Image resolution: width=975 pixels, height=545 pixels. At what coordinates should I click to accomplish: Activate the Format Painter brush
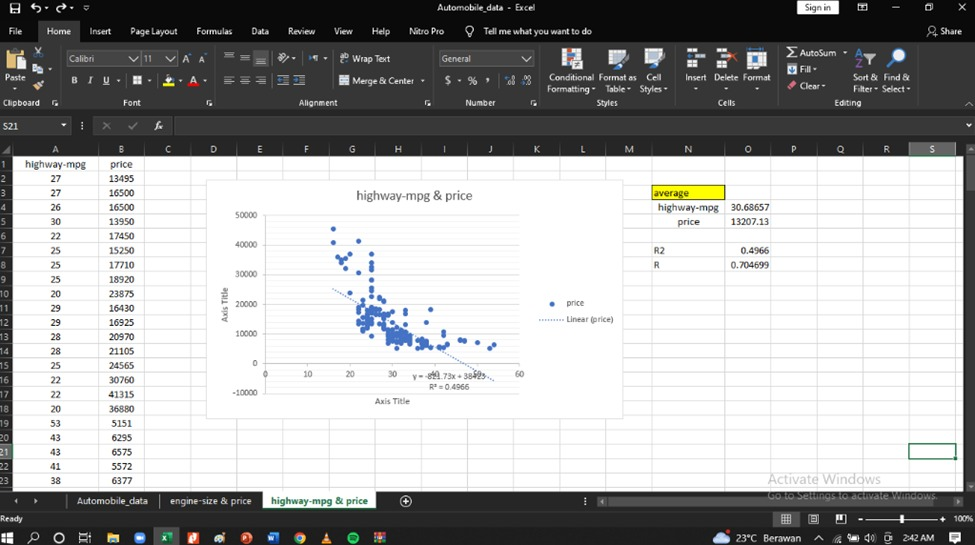(39, 85)
